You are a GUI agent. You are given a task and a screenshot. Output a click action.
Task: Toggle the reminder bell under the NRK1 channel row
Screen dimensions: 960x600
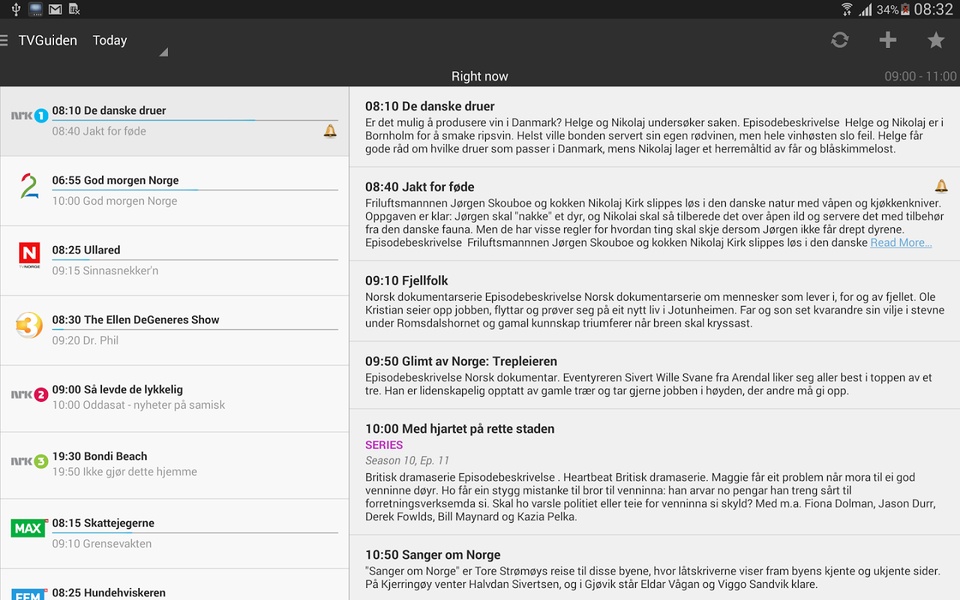point(330,131)
